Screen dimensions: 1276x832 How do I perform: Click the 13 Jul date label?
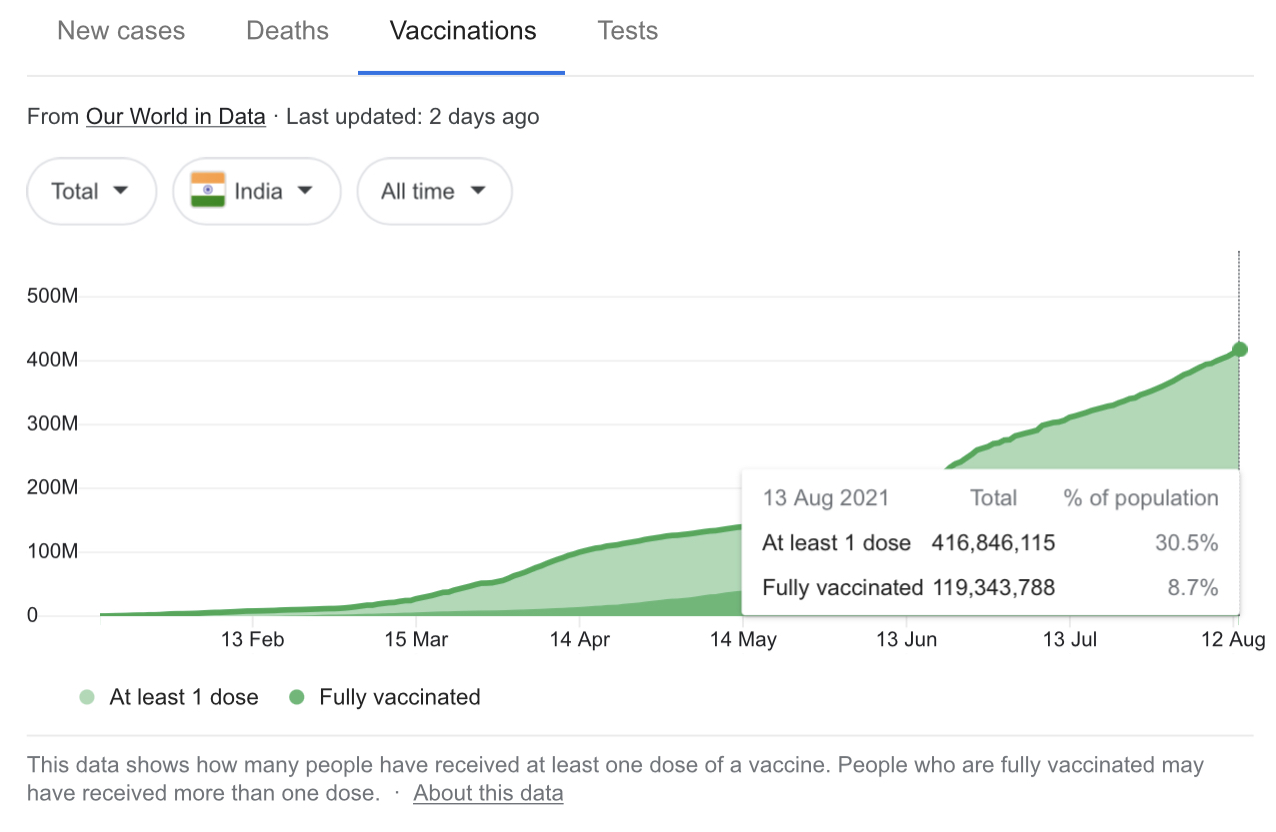point(1070,640)
